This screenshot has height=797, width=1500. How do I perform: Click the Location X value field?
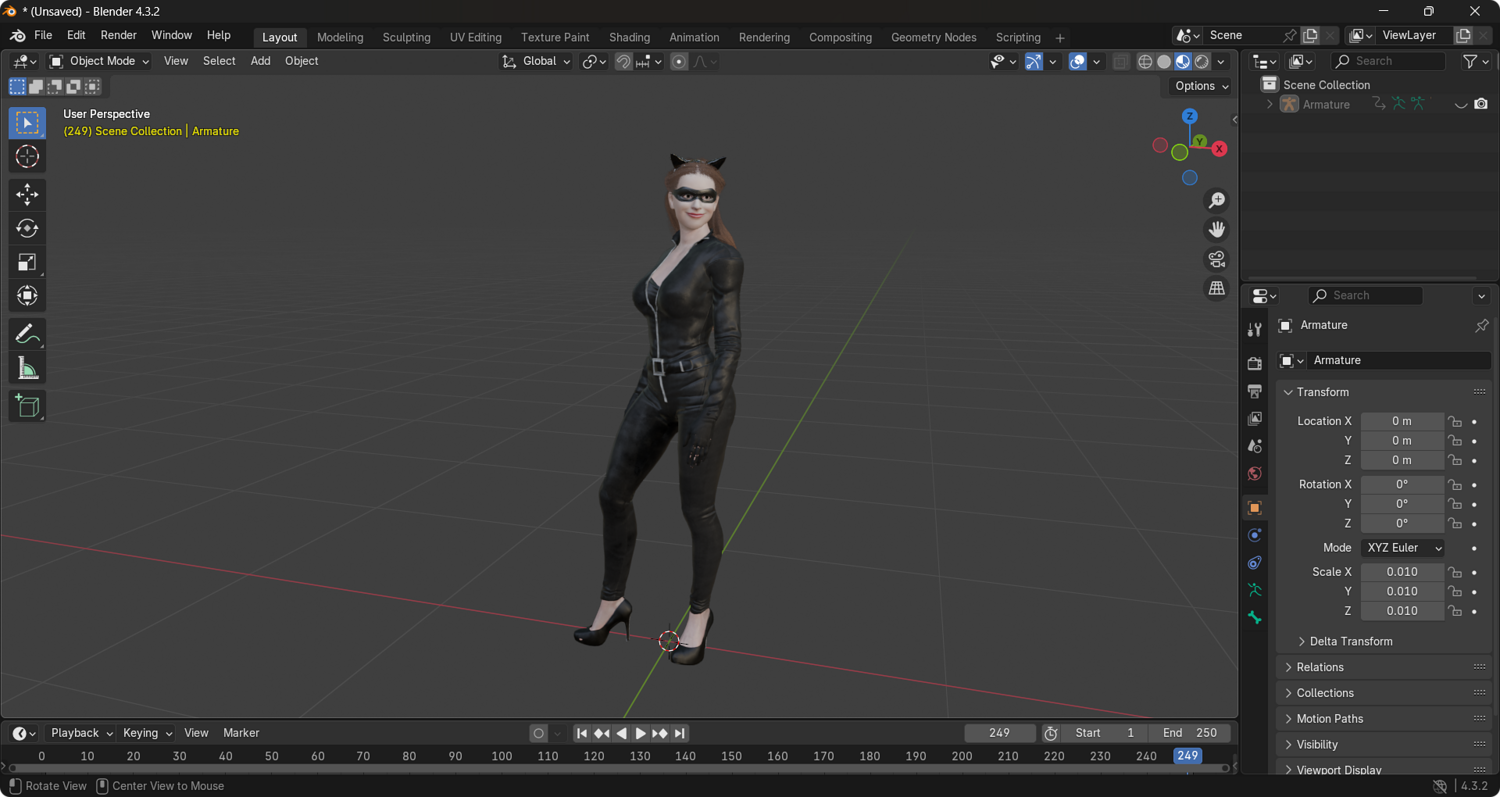1402,422
